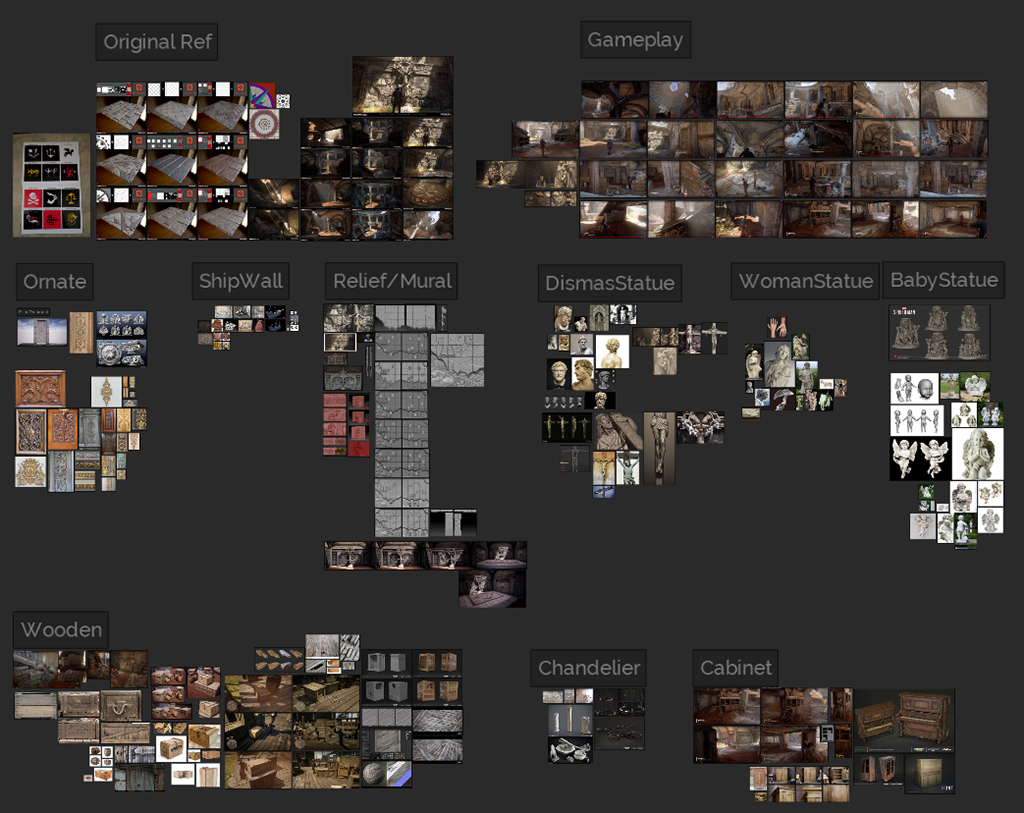
Task: Select the large red-brown carved panel in Ornate
Action: (40, 389)
